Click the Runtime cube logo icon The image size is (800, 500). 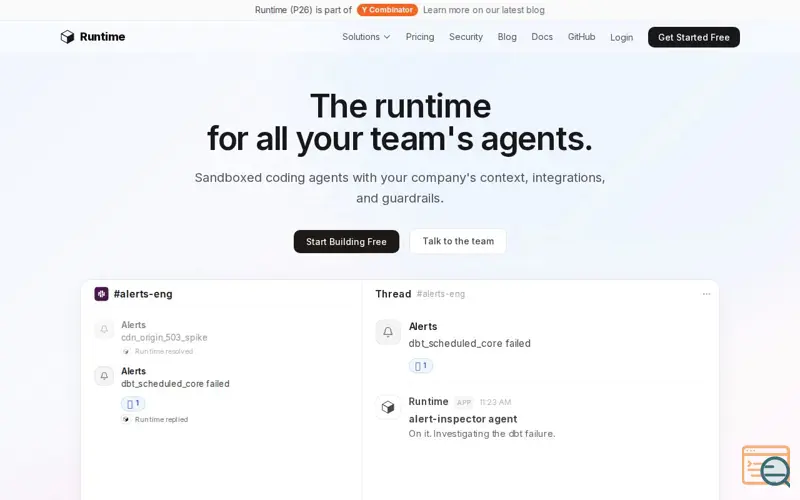[67, 37]
